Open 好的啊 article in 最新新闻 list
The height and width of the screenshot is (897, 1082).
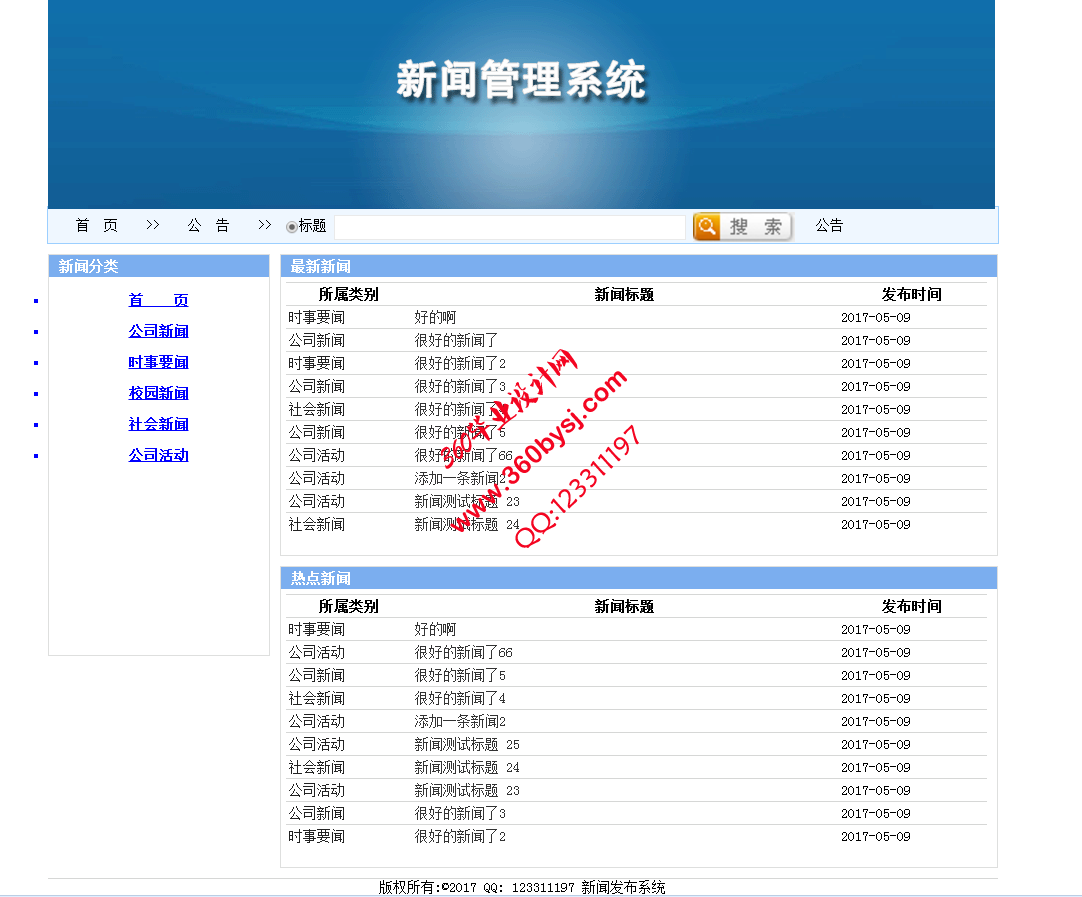click(x=435, y=318)
